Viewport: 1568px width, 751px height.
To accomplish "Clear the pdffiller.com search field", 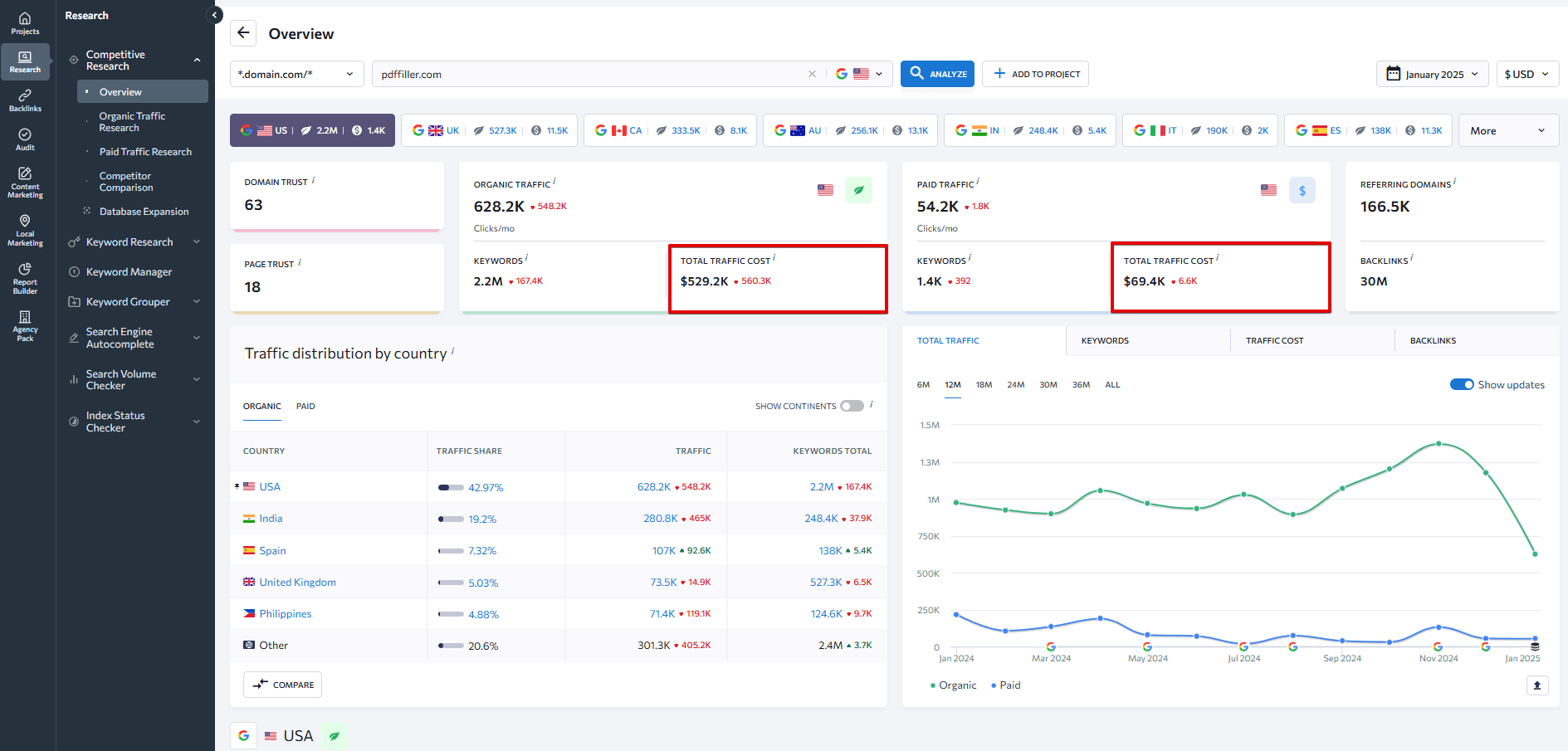I will click(x=812, y=74).
